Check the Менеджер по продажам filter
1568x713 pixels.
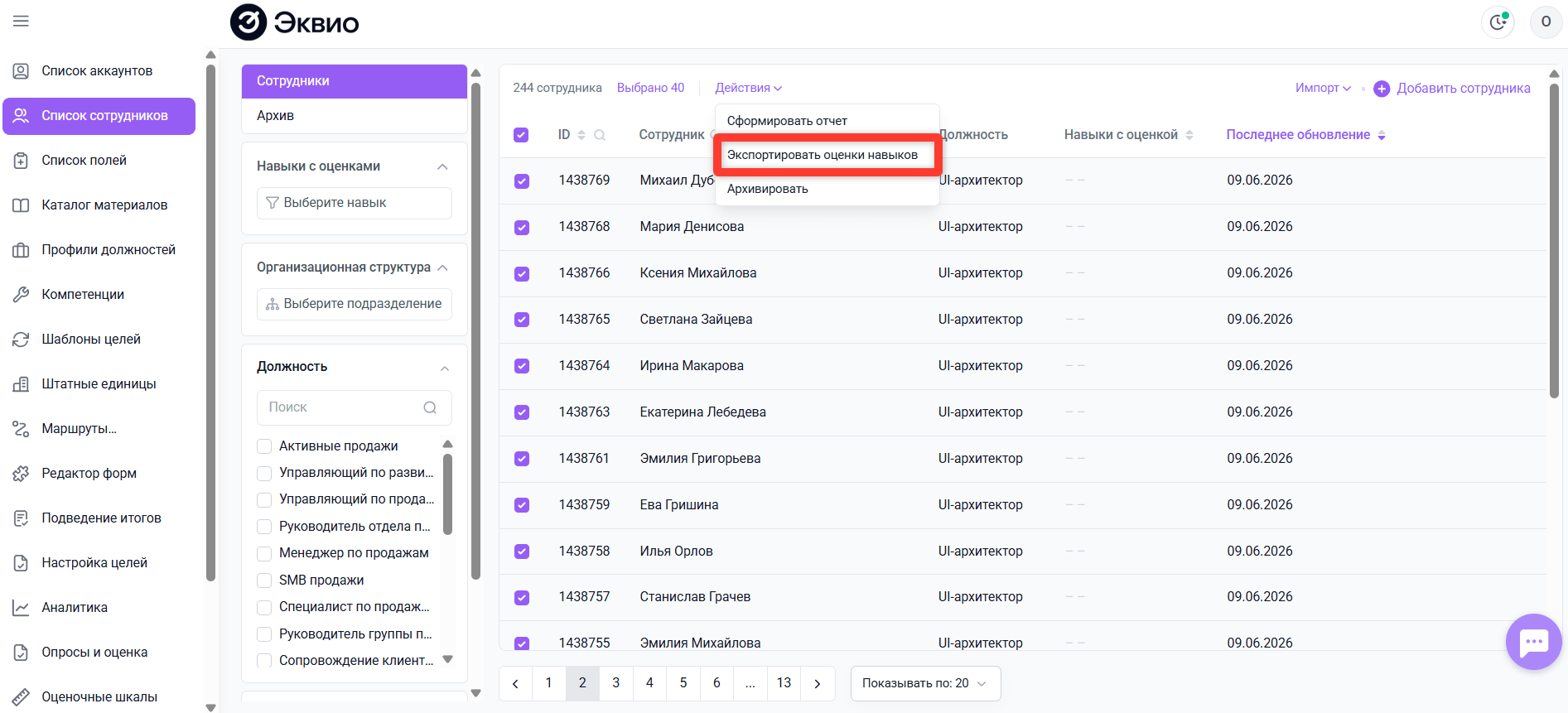[x=264, y=553]
